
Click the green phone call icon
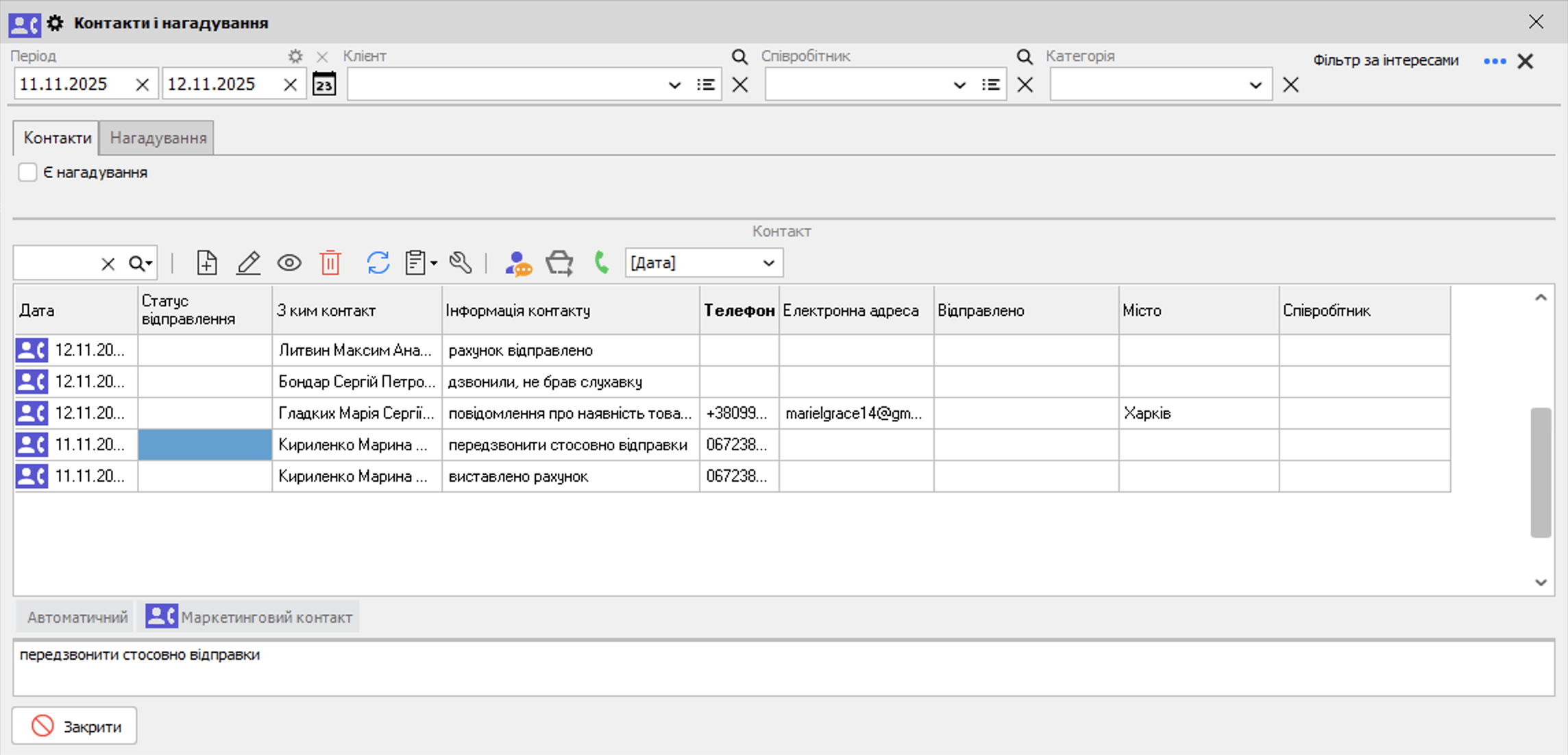tap(602, 263)
